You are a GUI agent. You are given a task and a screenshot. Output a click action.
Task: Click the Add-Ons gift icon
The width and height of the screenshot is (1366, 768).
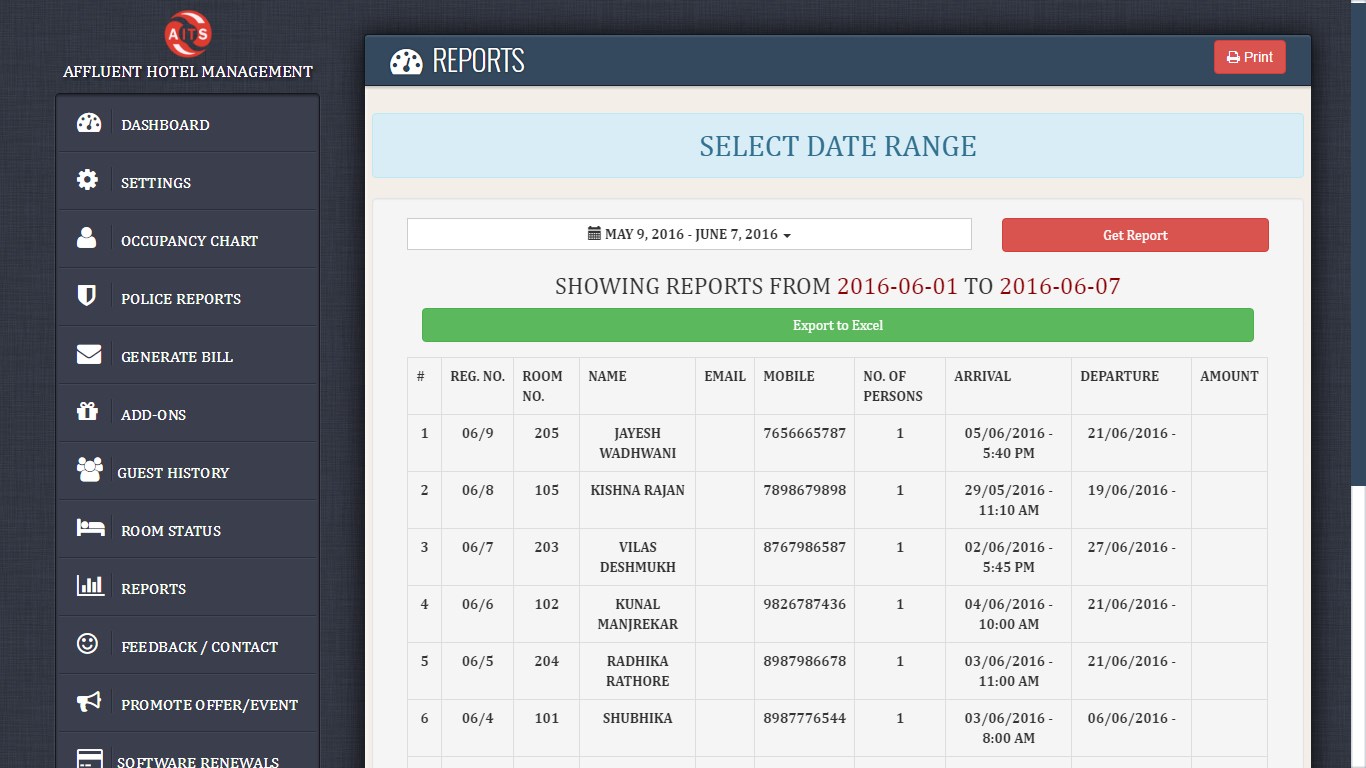[87, 411]
